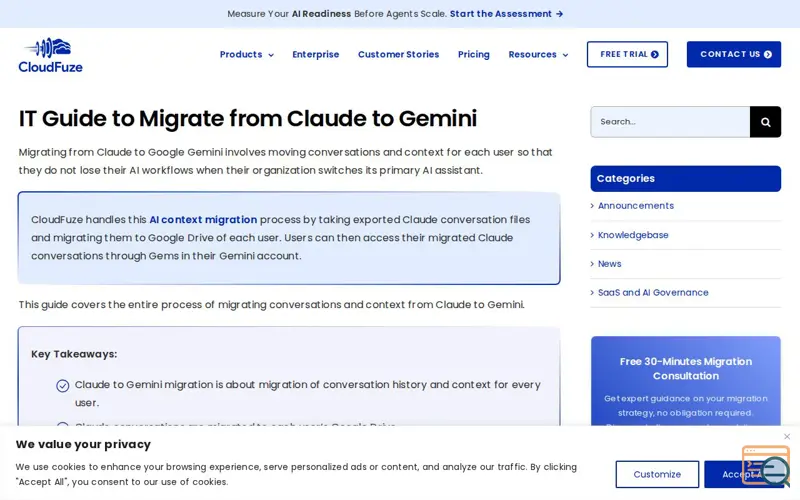Click arrow icon in Free Trial button
Screen dimensions: 800x500
[655, 55]
